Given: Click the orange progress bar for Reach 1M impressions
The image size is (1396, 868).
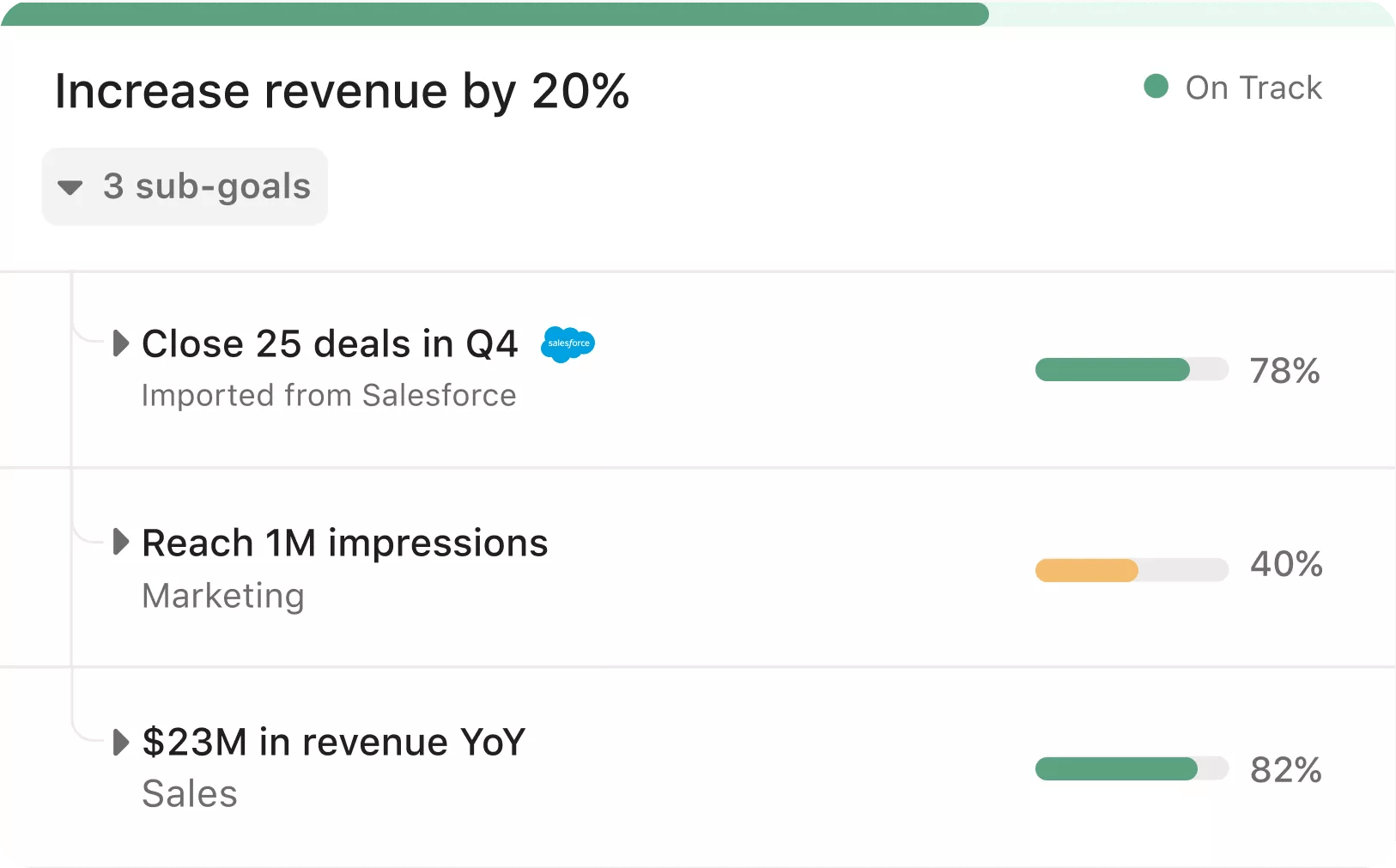Looking at the screenshot, I should (1086, 570).
